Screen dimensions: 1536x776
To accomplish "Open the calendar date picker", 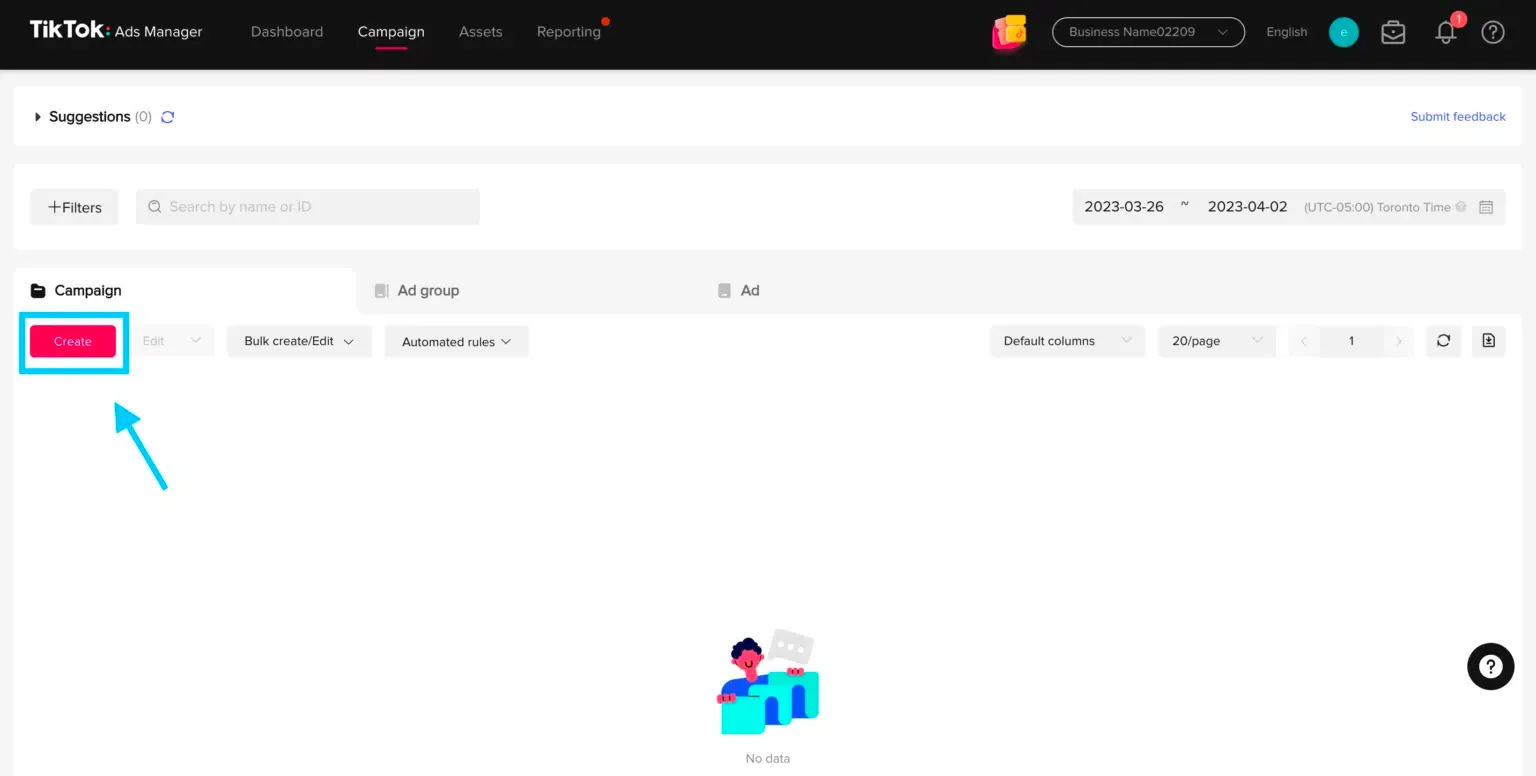I will tap(1486, 207).
